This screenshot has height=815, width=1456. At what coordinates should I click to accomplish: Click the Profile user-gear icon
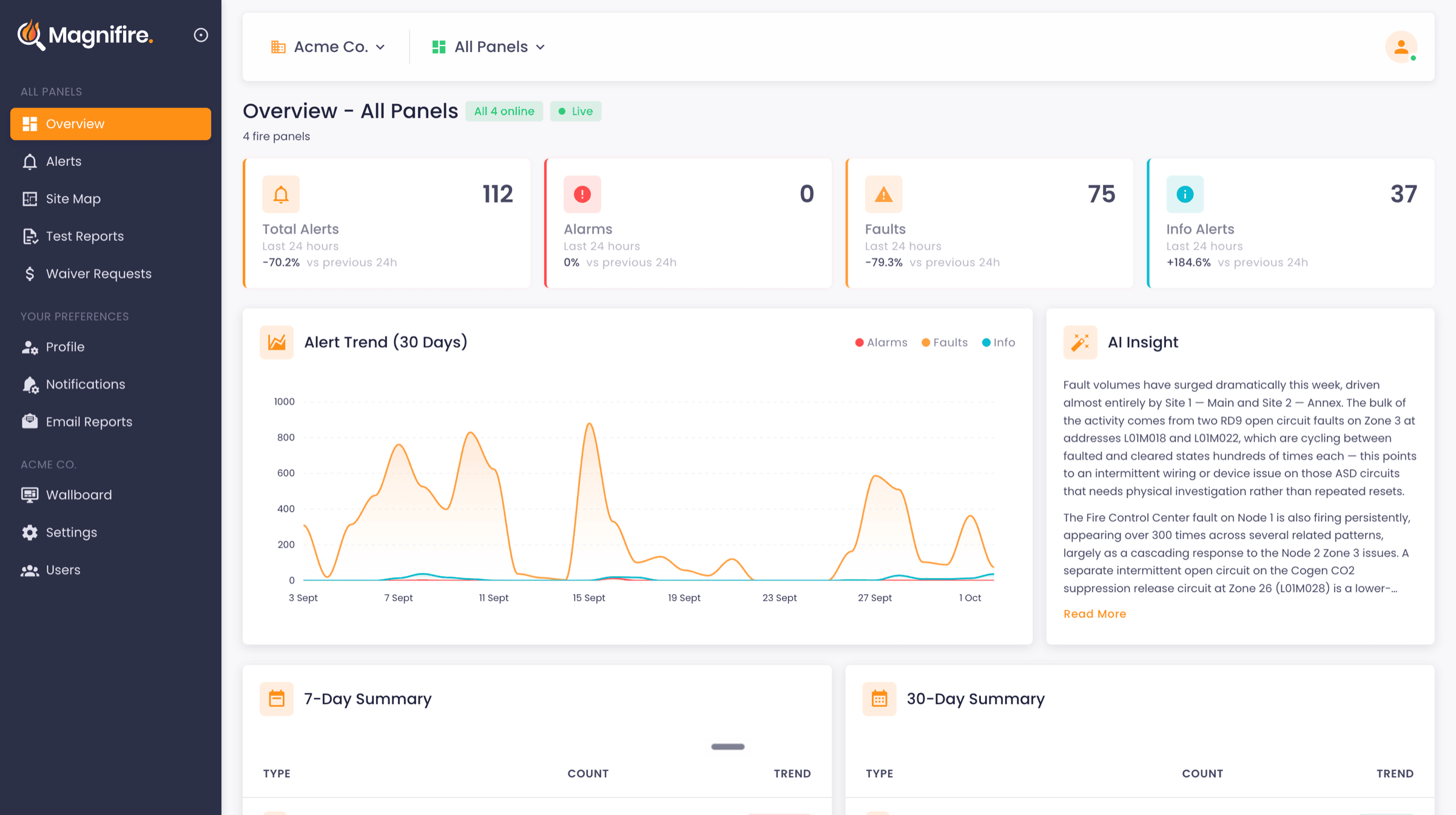pos(30,347)
